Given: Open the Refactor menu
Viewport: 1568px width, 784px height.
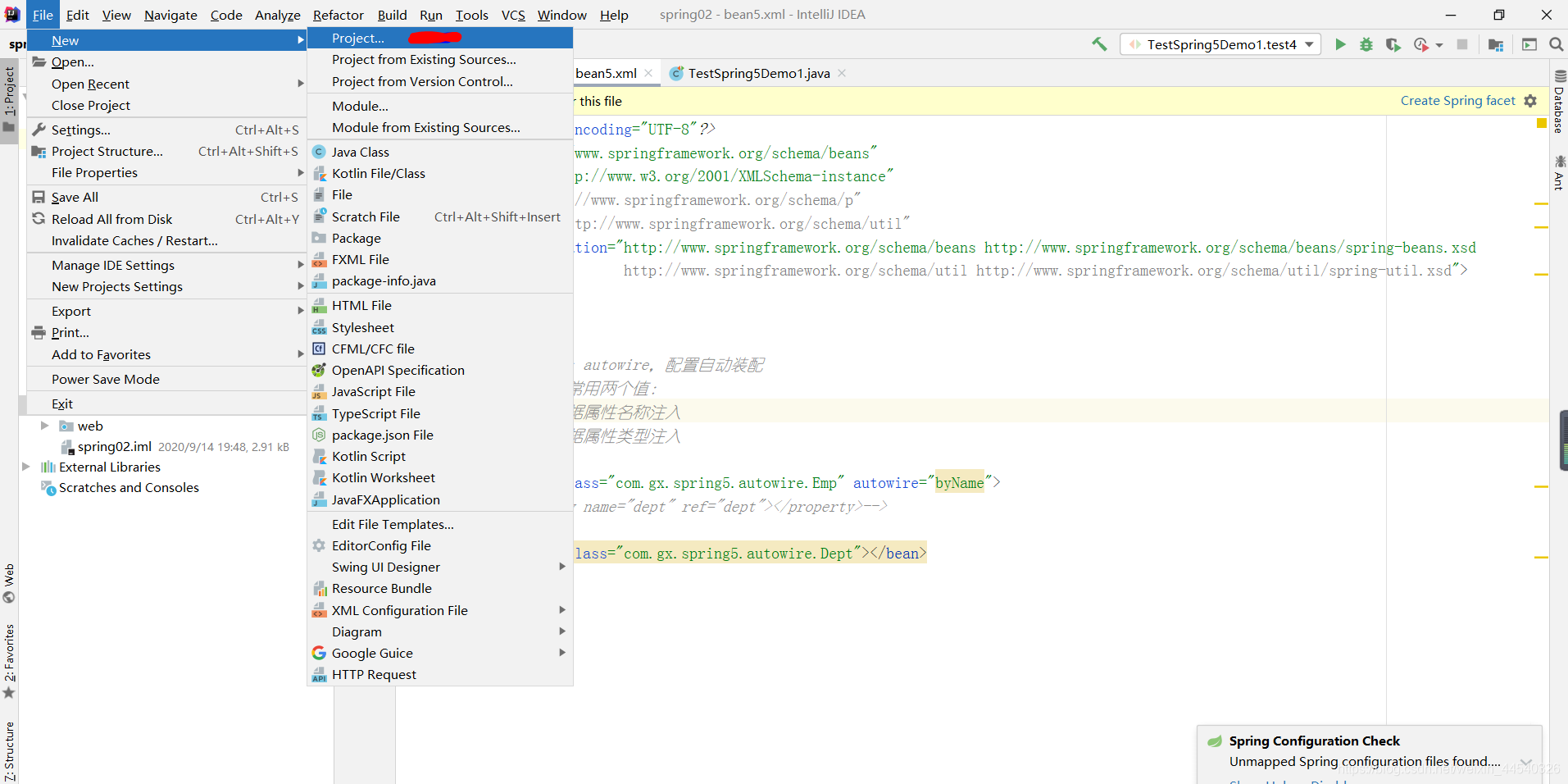Looking at the screenshot, I should click(338, 15).
